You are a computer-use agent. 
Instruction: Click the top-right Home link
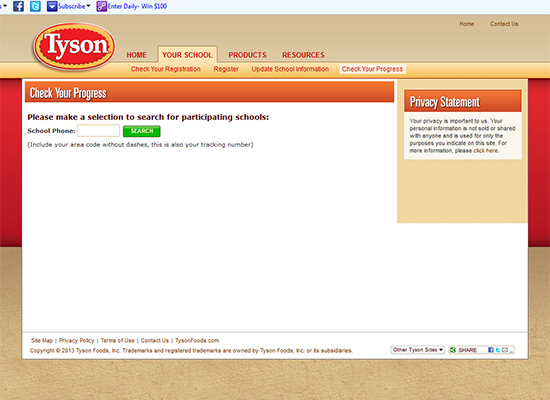tap(467, 24)
